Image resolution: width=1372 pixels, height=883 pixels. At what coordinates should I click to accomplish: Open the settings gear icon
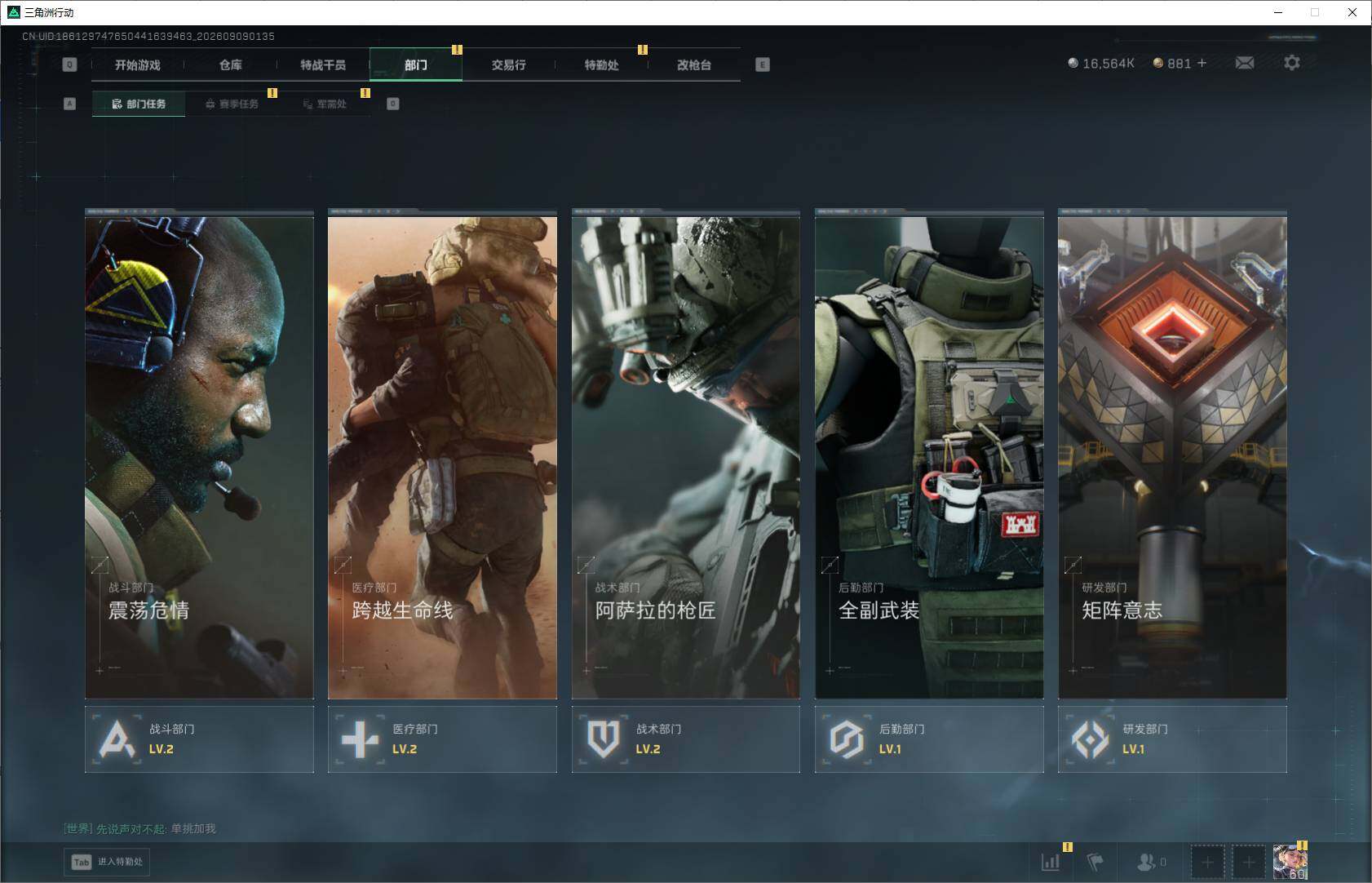[x=1292, y=63]
